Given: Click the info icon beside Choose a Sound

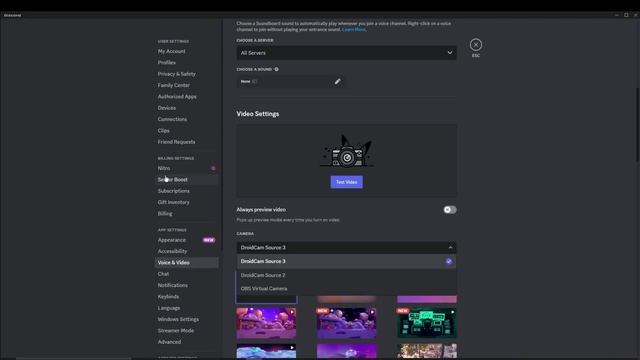Looking at the screenshot, I should [x=276, y=69].
